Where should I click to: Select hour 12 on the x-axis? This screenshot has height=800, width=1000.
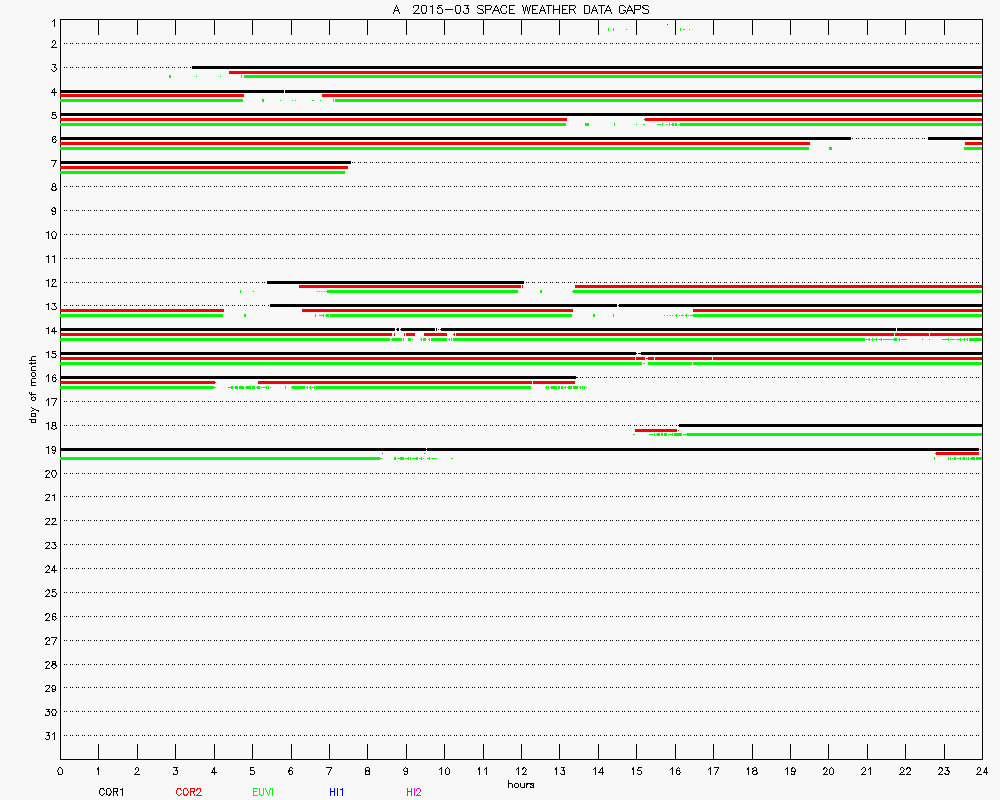(521, 771)
